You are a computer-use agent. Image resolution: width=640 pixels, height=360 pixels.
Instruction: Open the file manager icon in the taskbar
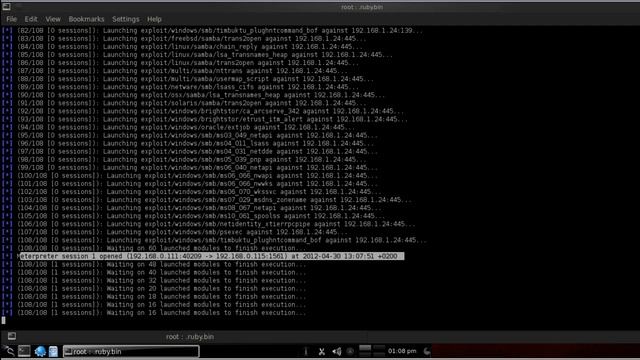(53, 351)
